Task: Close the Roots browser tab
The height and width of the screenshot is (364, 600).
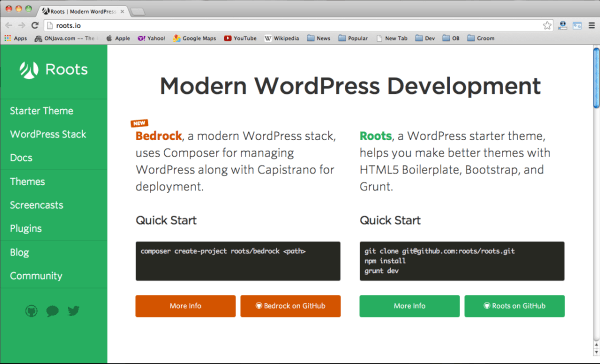Action: click(122, 11)
